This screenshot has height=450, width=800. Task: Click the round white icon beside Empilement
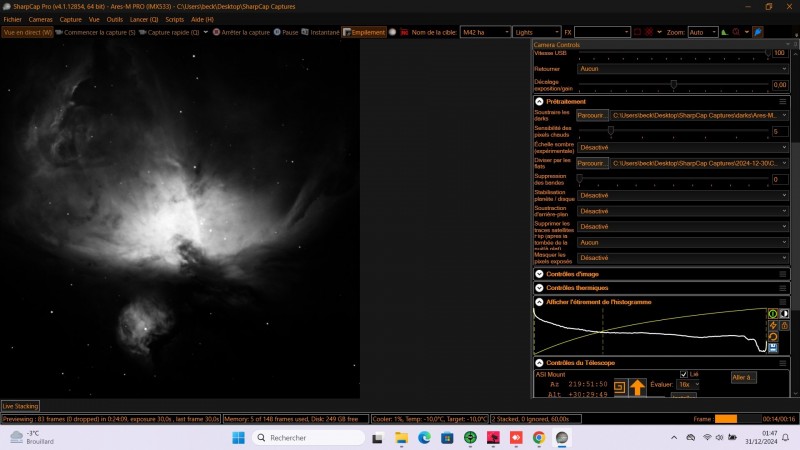392,32
